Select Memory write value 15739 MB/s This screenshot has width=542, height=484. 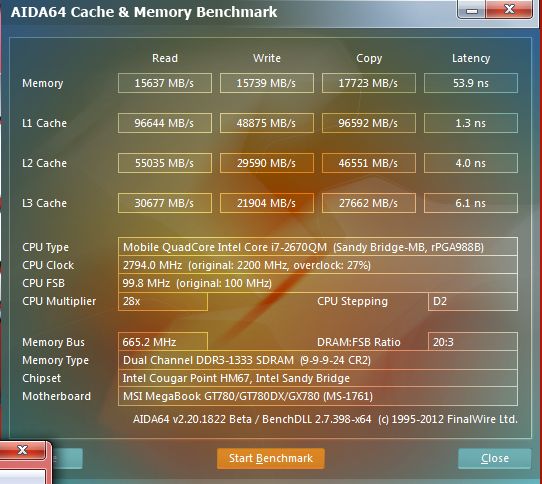(267, 83)
